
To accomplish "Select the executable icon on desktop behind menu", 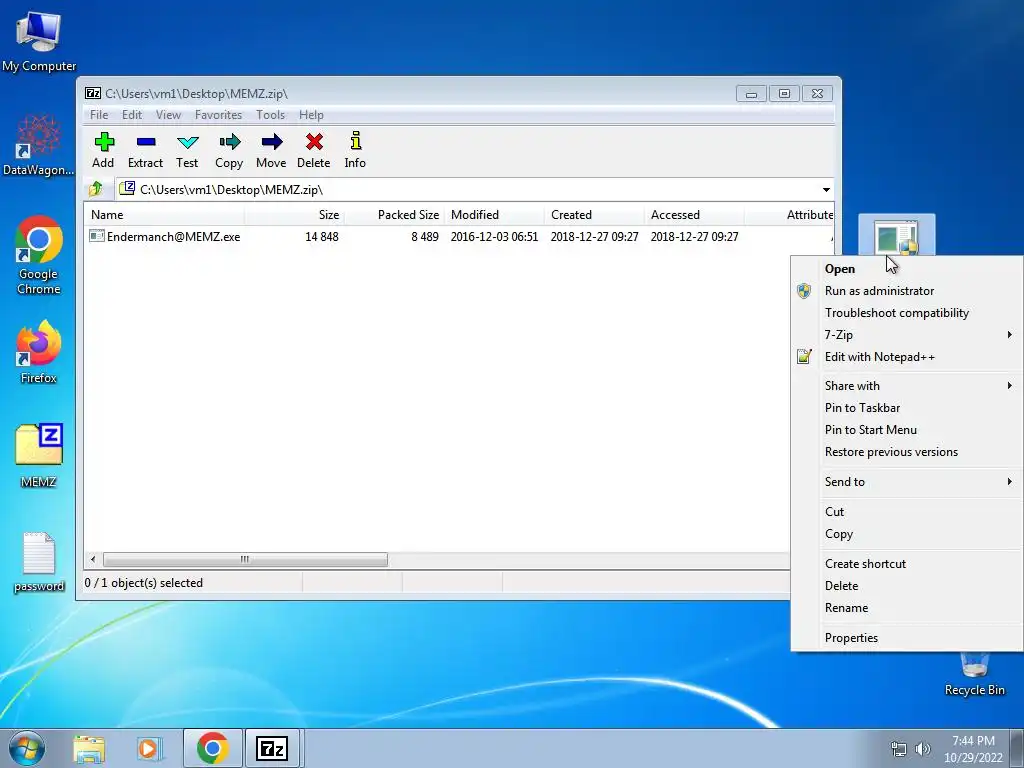I will [896, 236].
